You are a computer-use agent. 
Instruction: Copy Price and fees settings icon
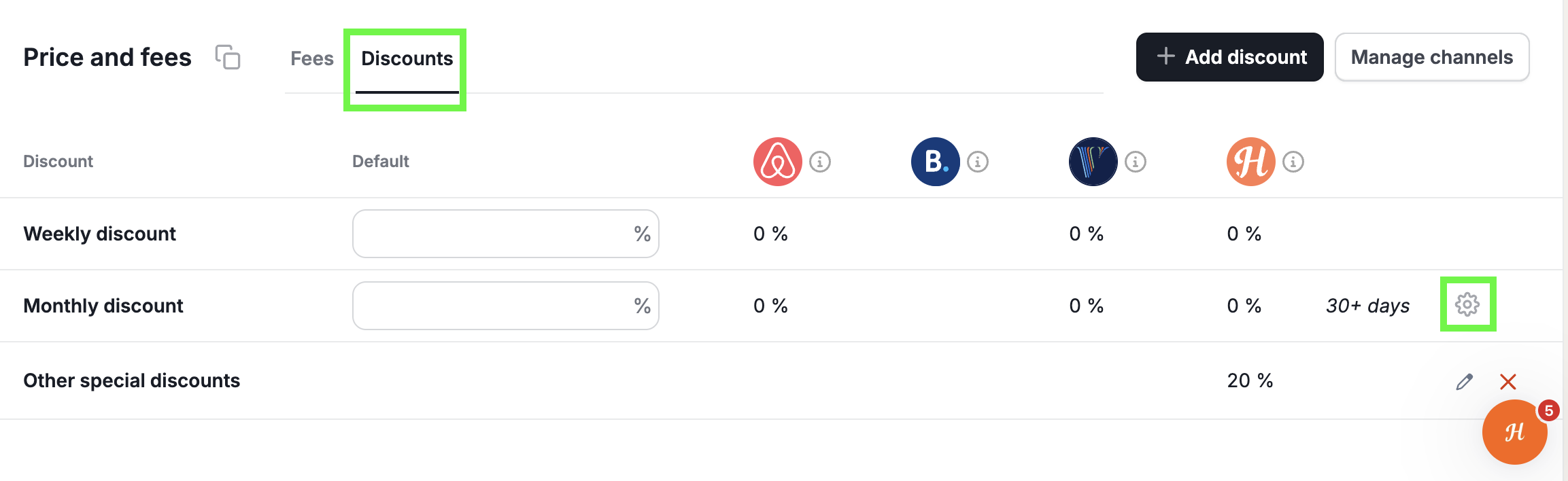pyautogui.click(x=228, y=57)
